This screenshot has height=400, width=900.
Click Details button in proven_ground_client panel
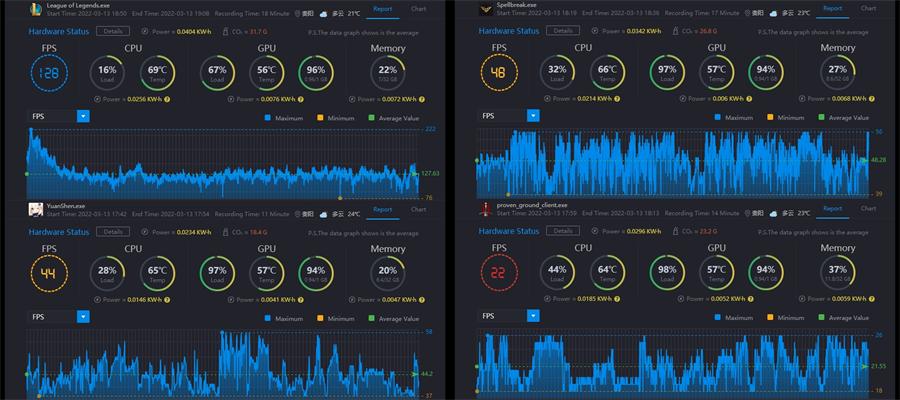[x=562, y=231]
